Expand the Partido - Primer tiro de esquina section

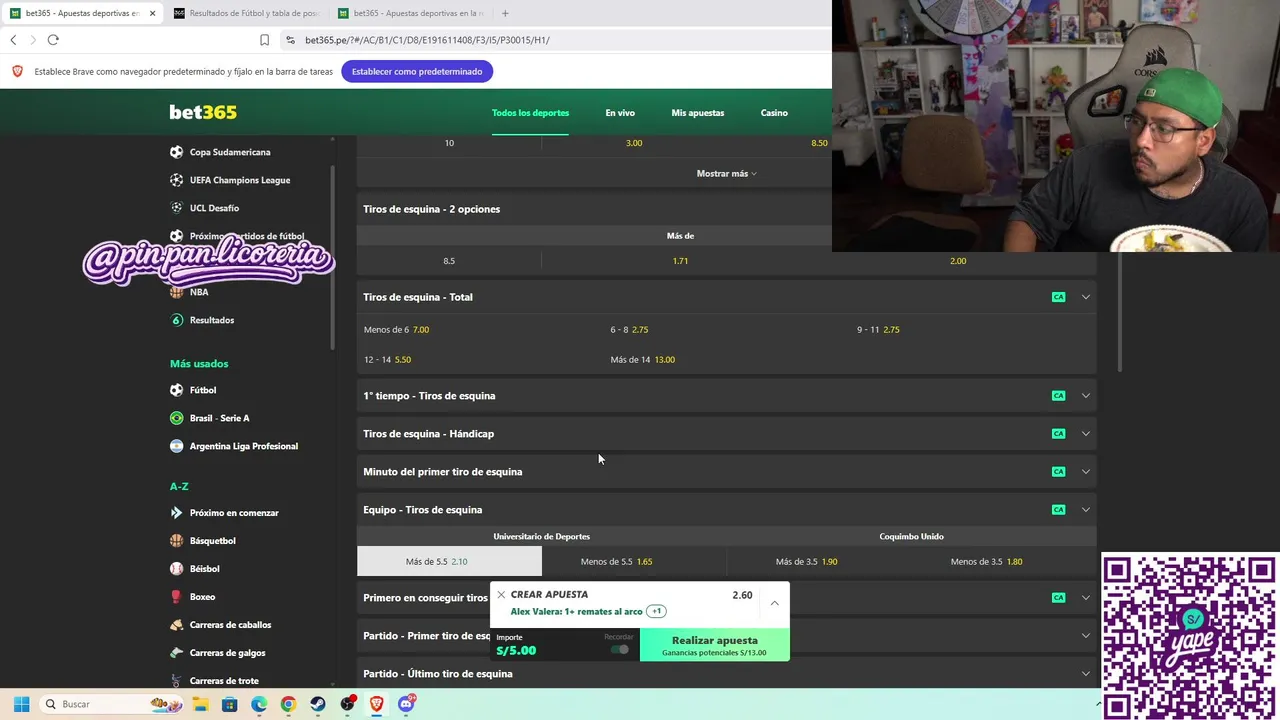1085,636
